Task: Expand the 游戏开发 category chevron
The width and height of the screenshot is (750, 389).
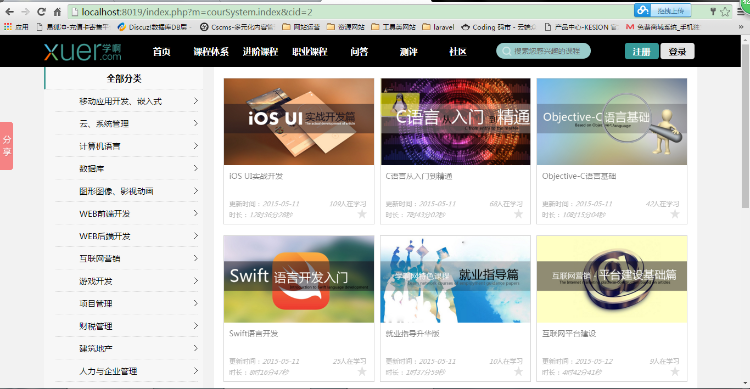Action: coord(196,280)
